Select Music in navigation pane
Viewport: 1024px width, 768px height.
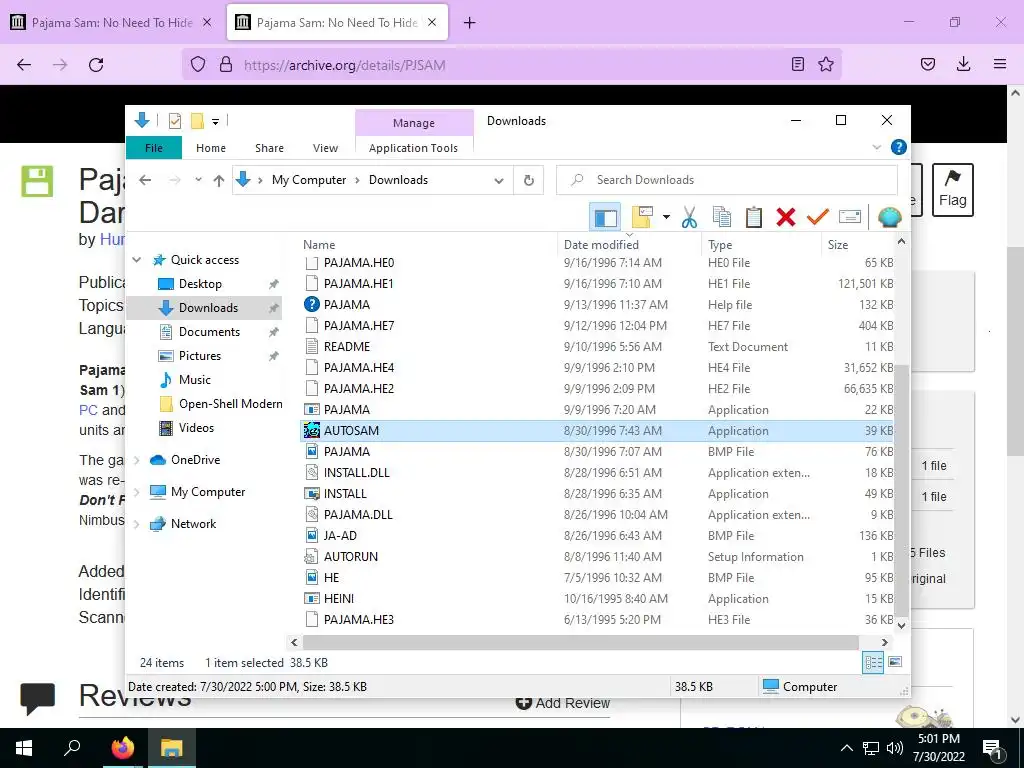(195, 380)
